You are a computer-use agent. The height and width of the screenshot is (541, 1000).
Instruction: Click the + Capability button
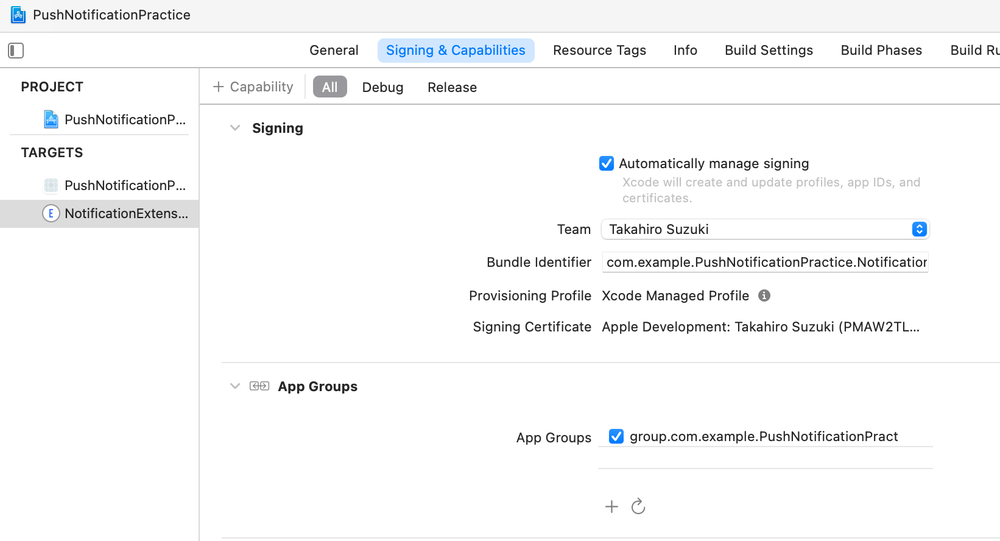253,87
